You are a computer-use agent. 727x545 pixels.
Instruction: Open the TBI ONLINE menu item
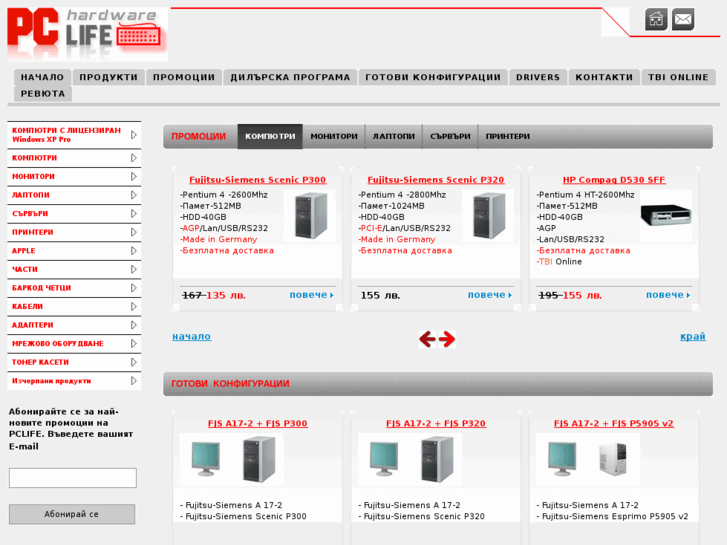[x=678, y=77]
